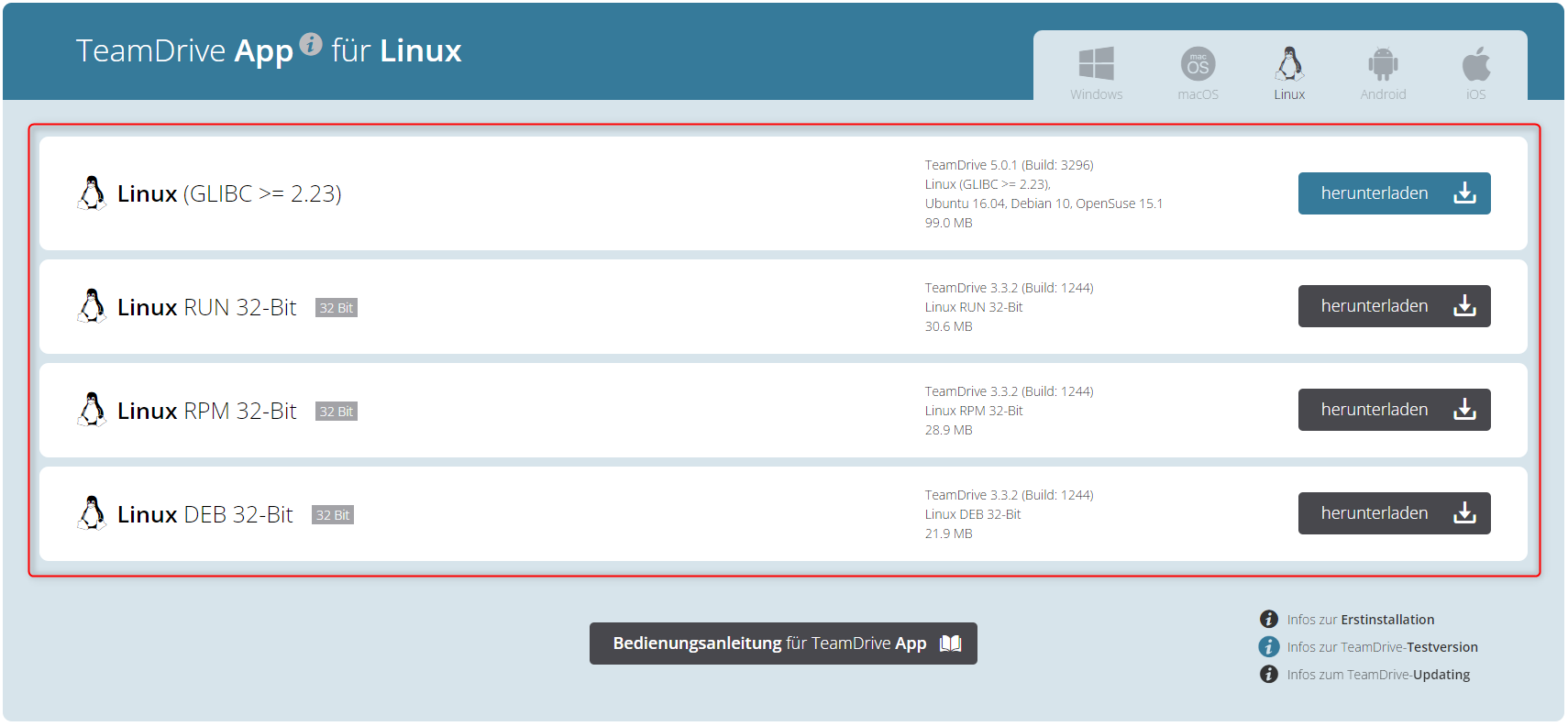
Task: Click the info icon beside Erstinstallation
Action: point(1269,620)
